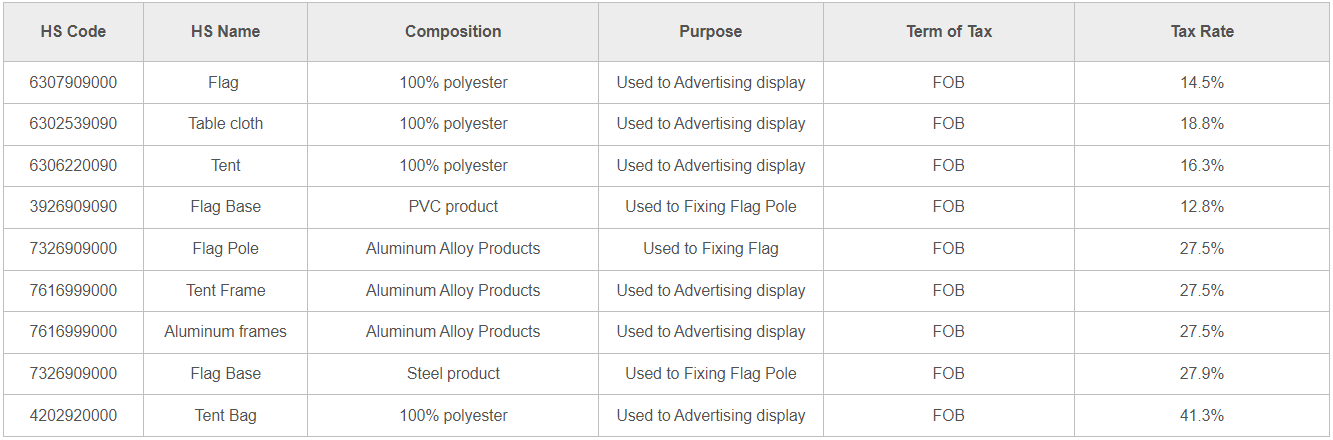Screen dimensions: 1333x440
Task: Click the PVC product composition cell
Action: tap(453, 207)
